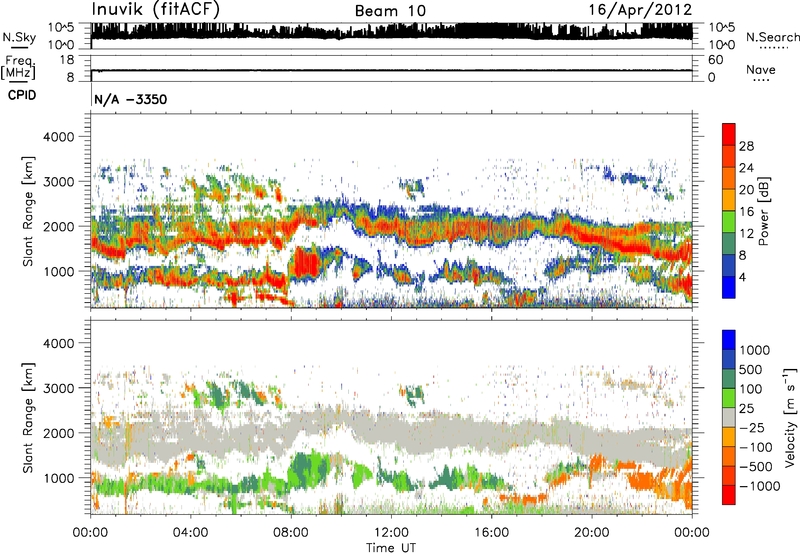Image resolution: width=800 pixels, height=554 pixels.
Task: Click the 28 label on the power colorbar
Action: pyautogui.click(x=746, y=146)
